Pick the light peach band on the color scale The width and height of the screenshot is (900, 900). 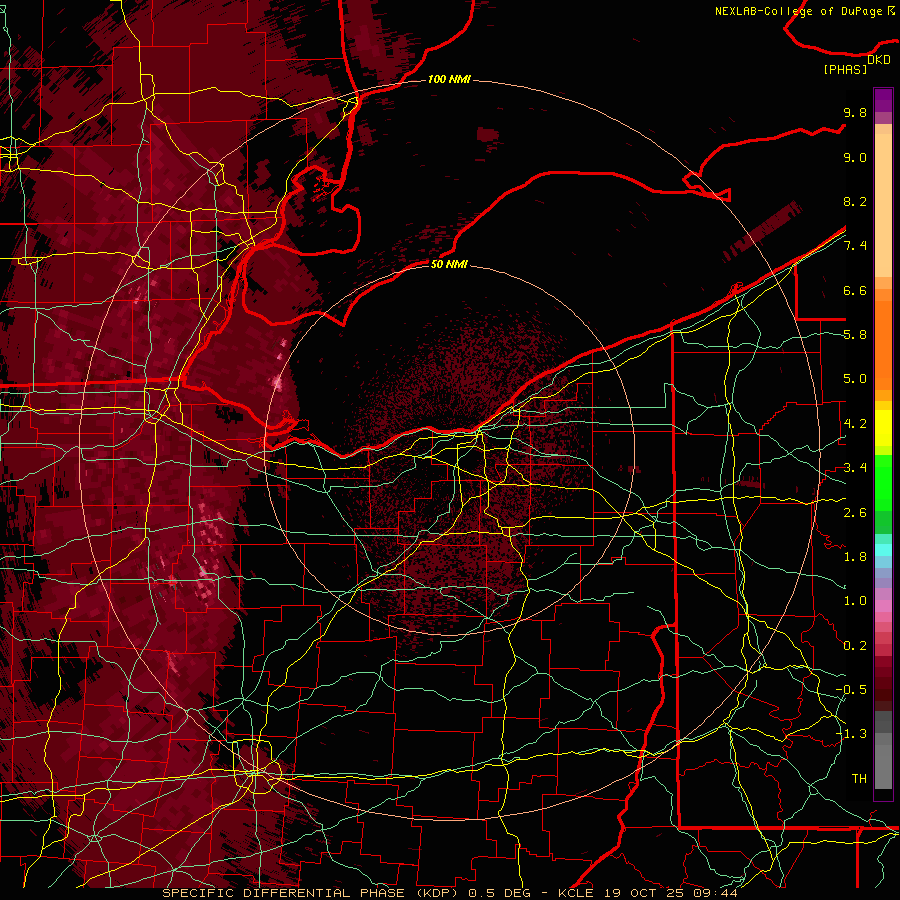883,205
